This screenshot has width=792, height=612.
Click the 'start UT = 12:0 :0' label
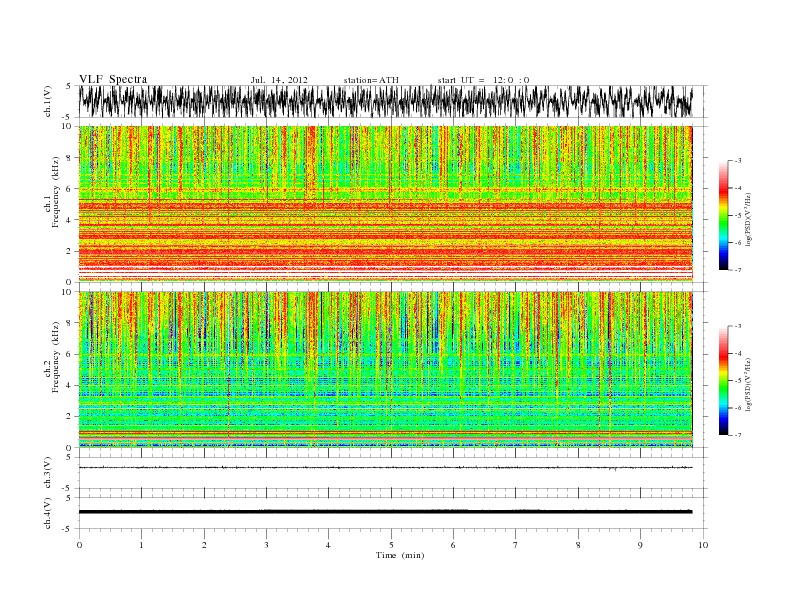pos(483,80)
